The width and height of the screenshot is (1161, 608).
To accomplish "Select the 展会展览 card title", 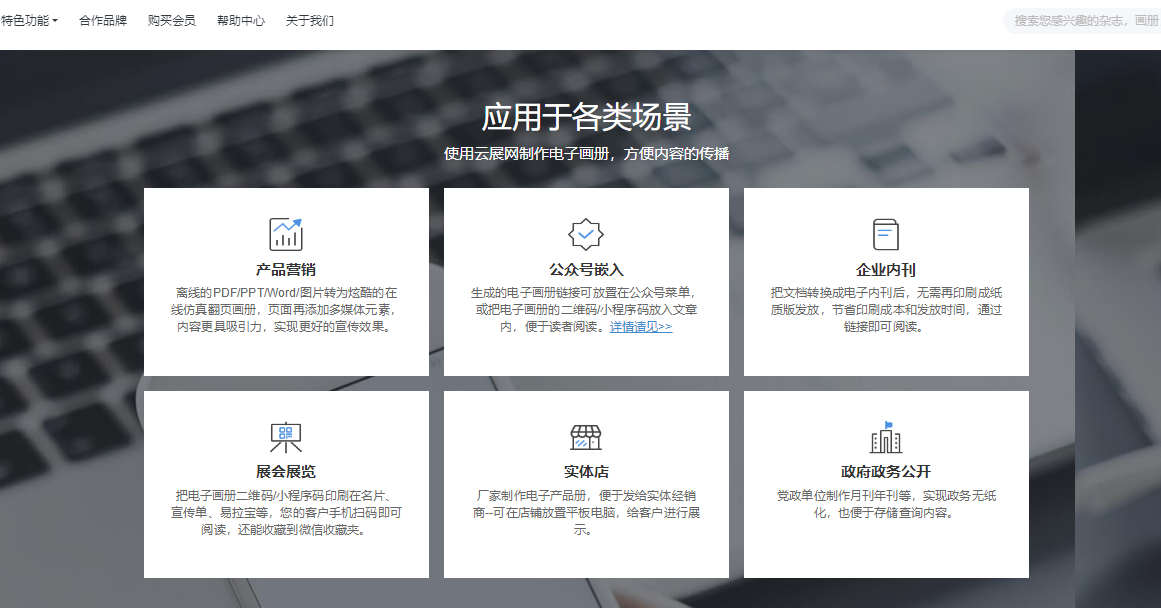I will point(286,472).
